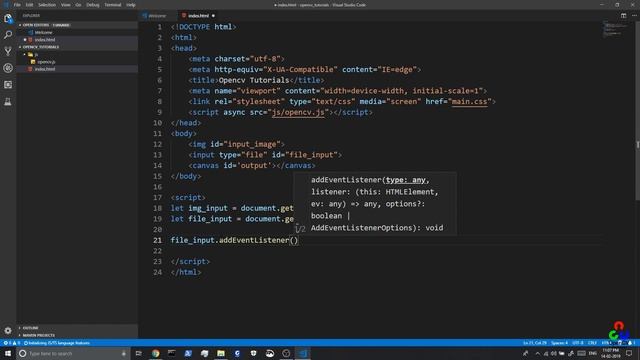Screen dimensions: 640x360
Task: Open the Edit menu
Action: tap(29, 5)
